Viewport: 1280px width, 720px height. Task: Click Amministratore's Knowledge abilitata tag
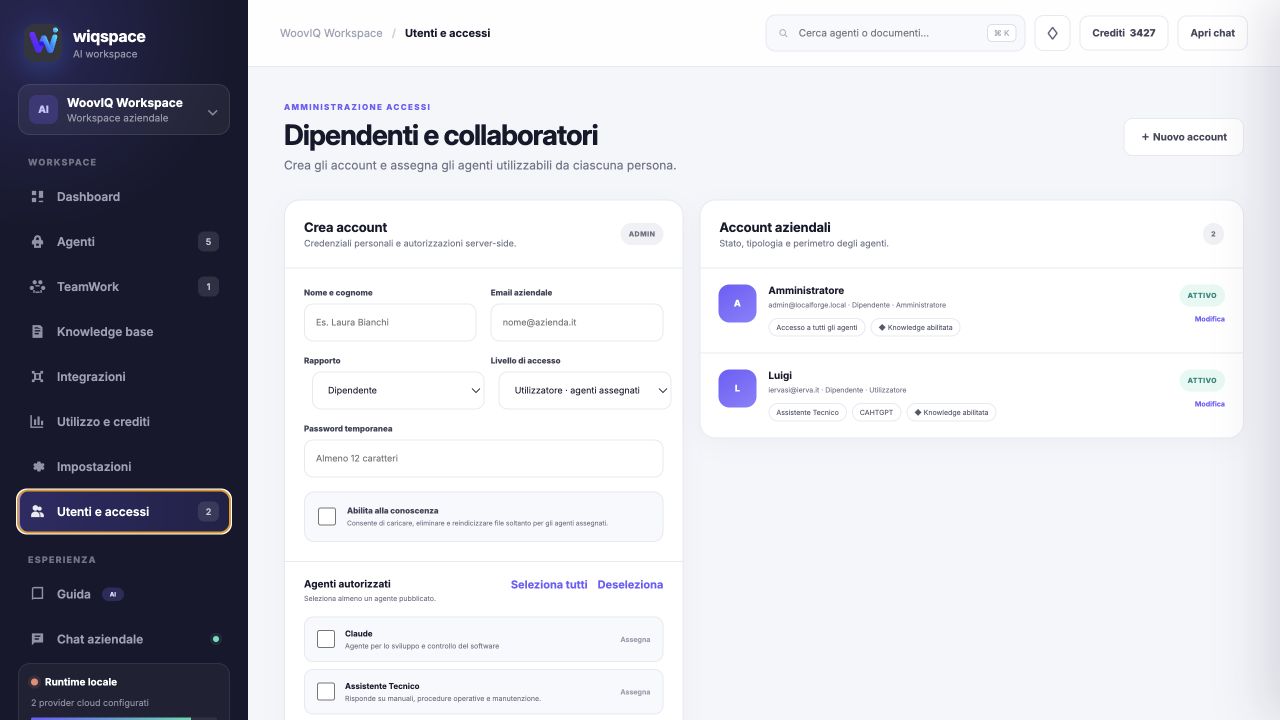915,327
